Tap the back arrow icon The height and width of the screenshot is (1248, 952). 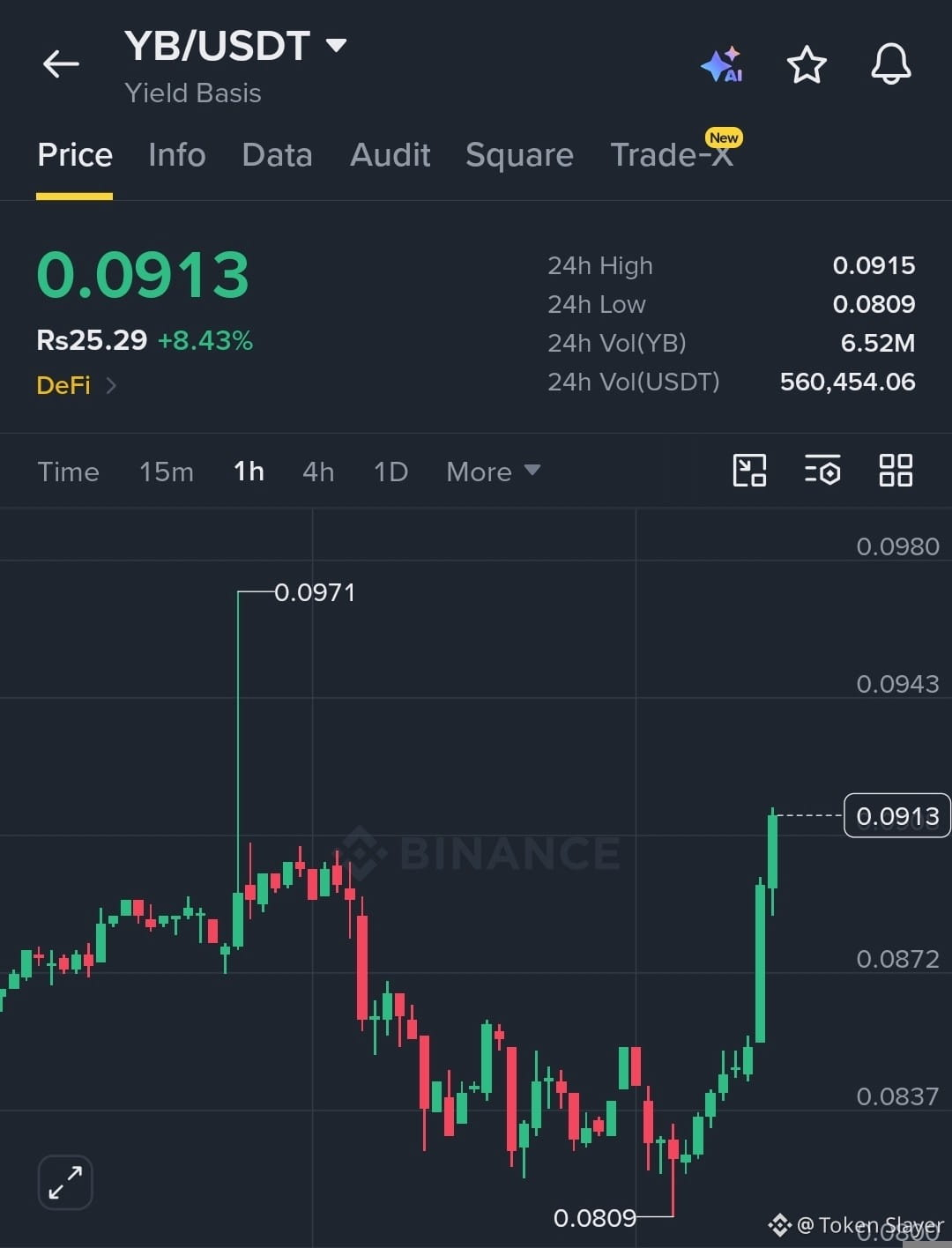tap(61, 64)
